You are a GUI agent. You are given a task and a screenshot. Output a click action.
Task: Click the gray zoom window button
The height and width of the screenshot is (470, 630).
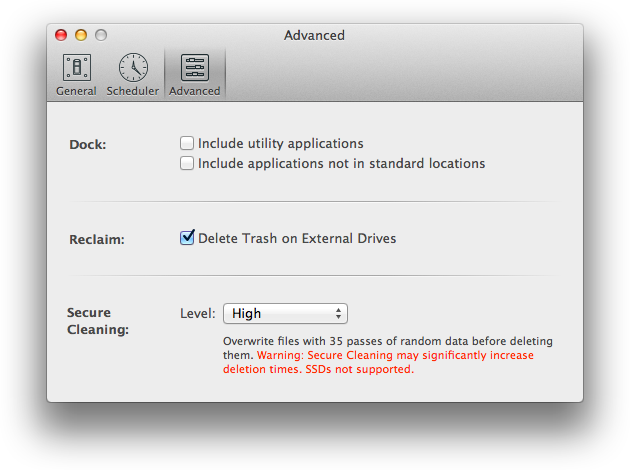click(101, 35)
